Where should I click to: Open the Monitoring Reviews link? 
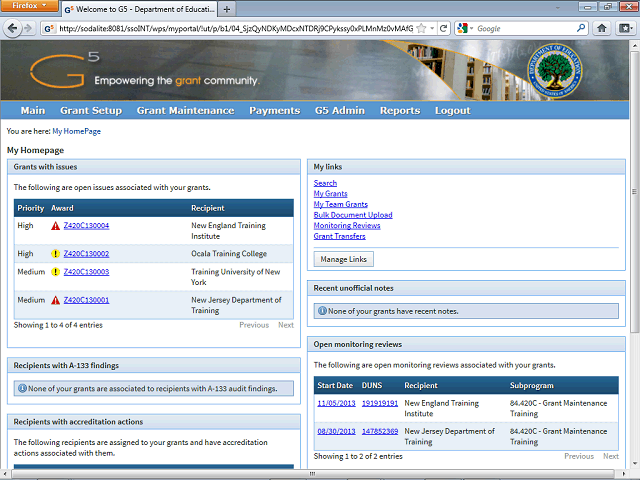(347, 226)
